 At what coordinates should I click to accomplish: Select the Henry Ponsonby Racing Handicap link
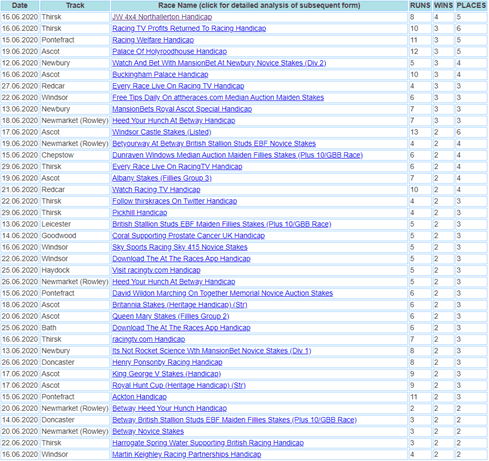coord(167,362)
